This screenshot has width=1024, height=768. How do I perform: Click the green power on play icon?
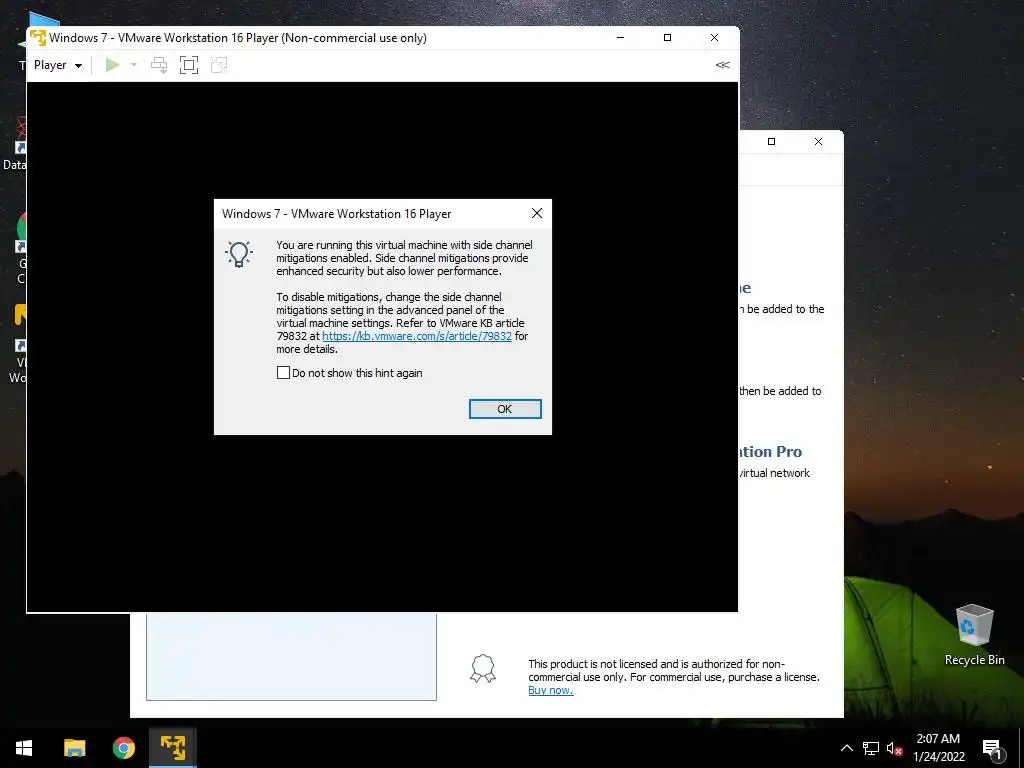coord(112,65)
